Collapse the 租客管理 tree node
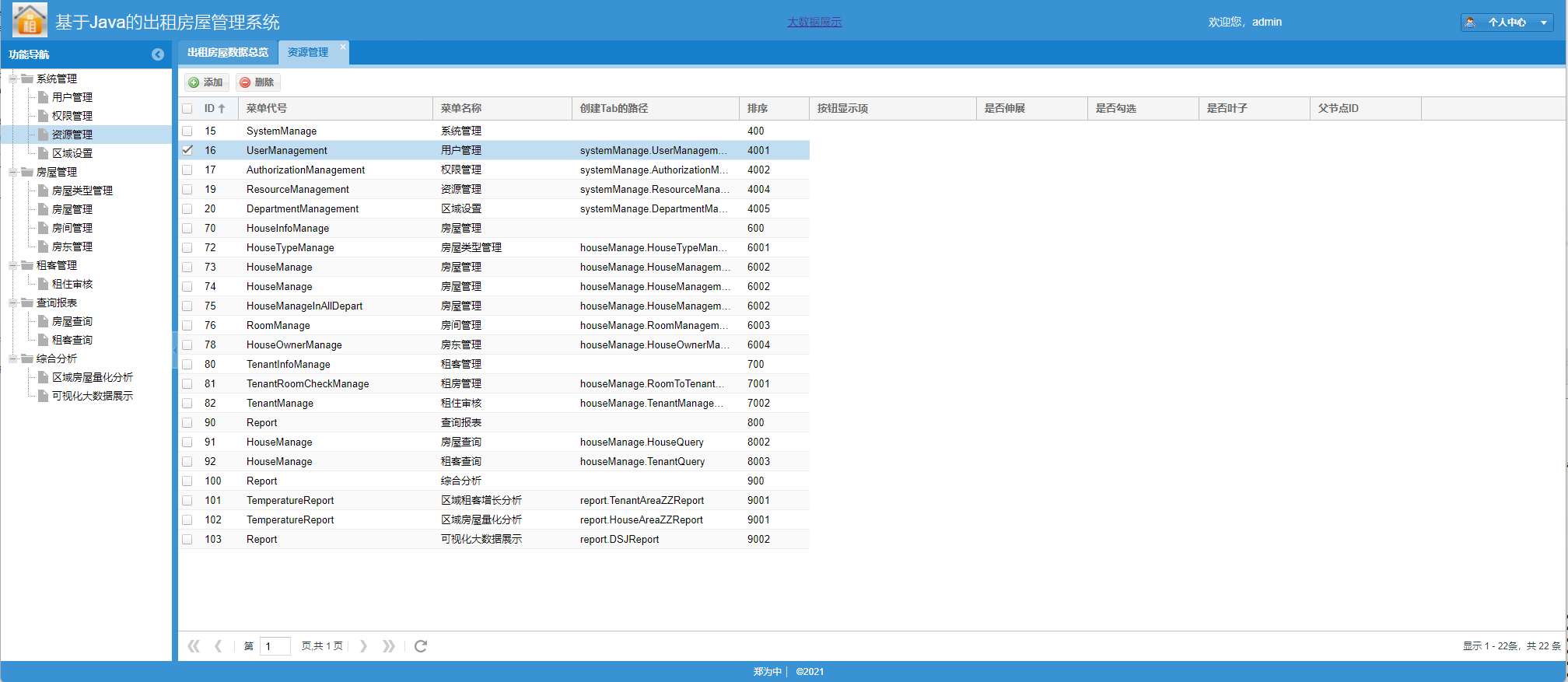1568x682 pixels. [13, 265]
